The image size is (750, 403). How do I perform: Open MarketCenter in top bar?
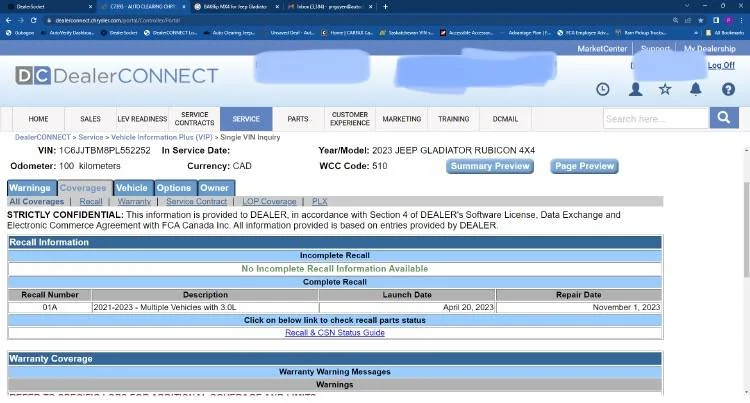(x=602, y=49)
